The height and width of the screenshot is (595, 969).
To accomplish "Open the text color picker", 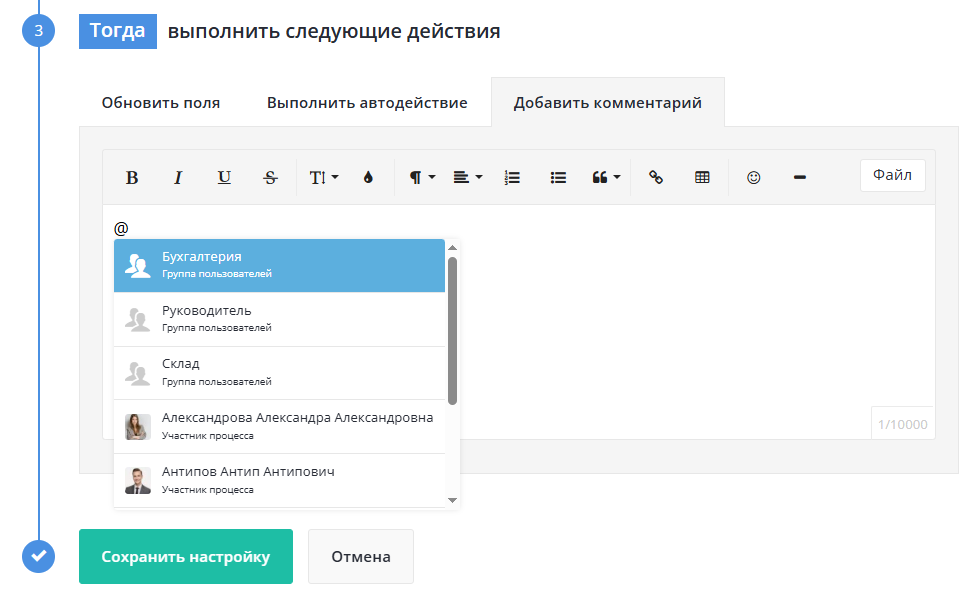I will 368,177.
